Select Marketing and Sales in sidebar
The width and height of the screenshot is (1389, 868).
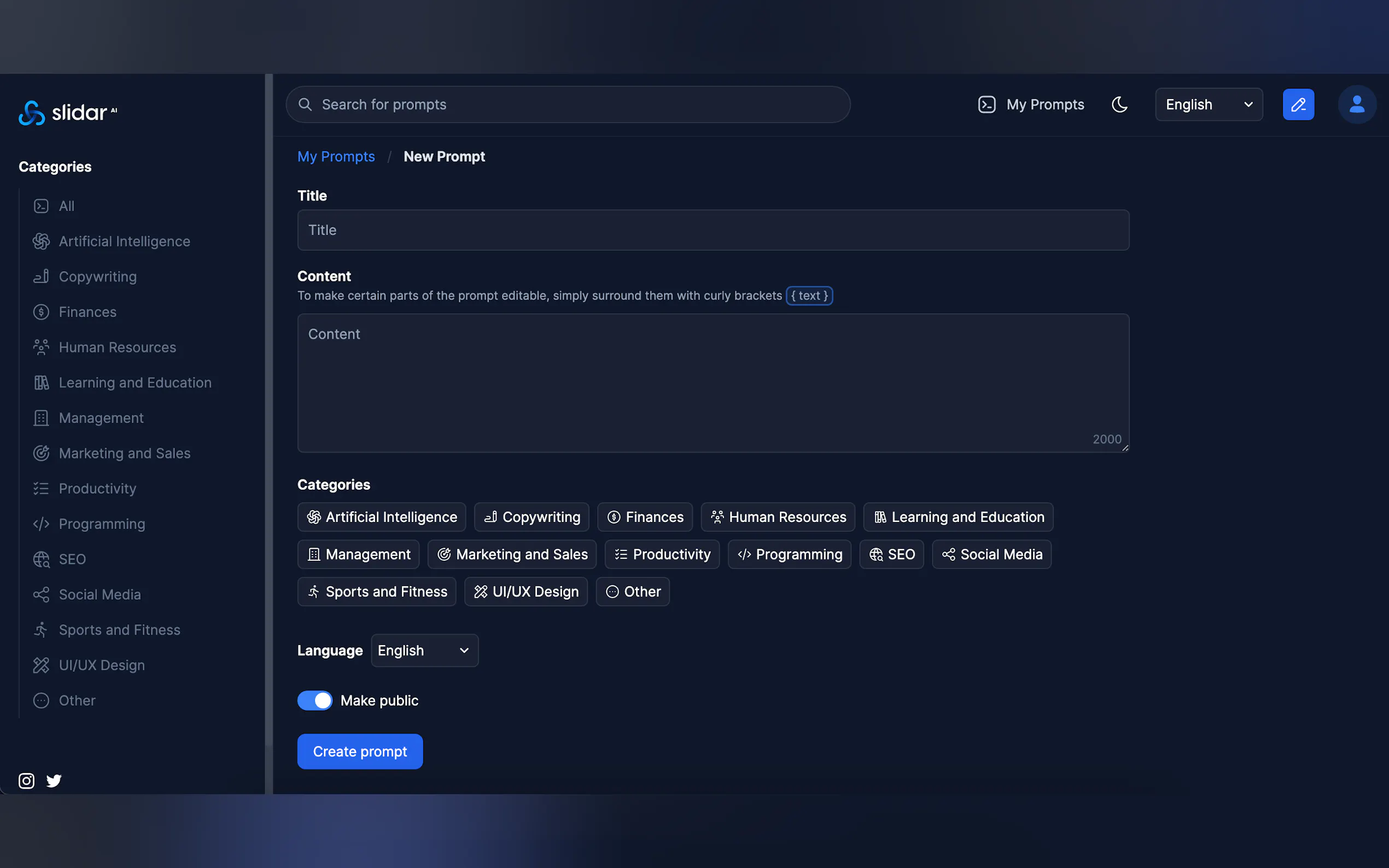(124, 453)
